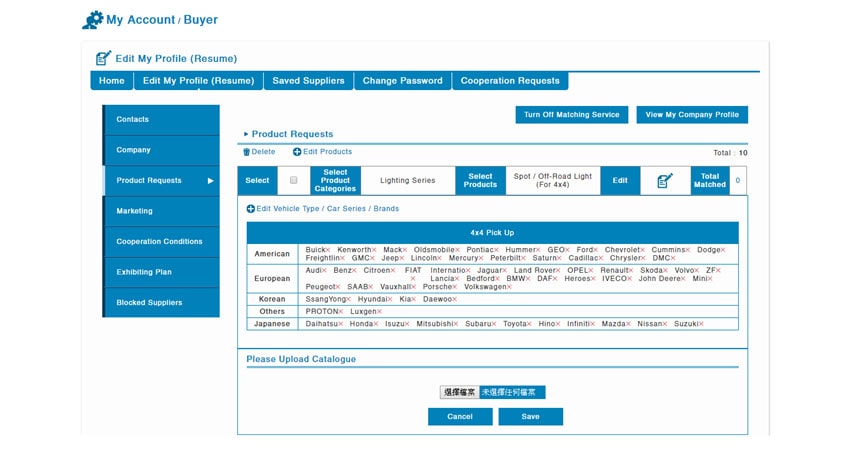Click View My Company Profile button

(x=692, y=115)
